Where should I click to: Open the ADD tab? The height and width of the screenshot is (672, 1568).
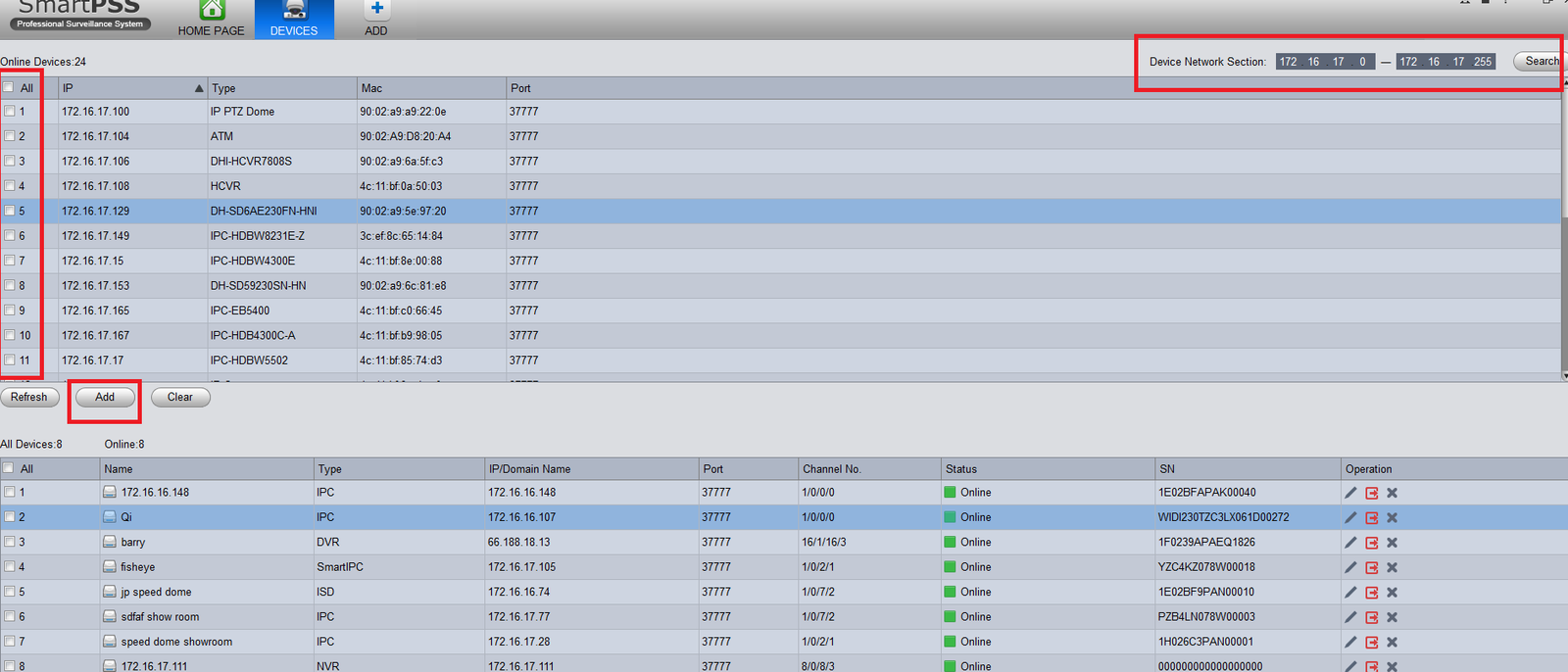click(376, 19)
